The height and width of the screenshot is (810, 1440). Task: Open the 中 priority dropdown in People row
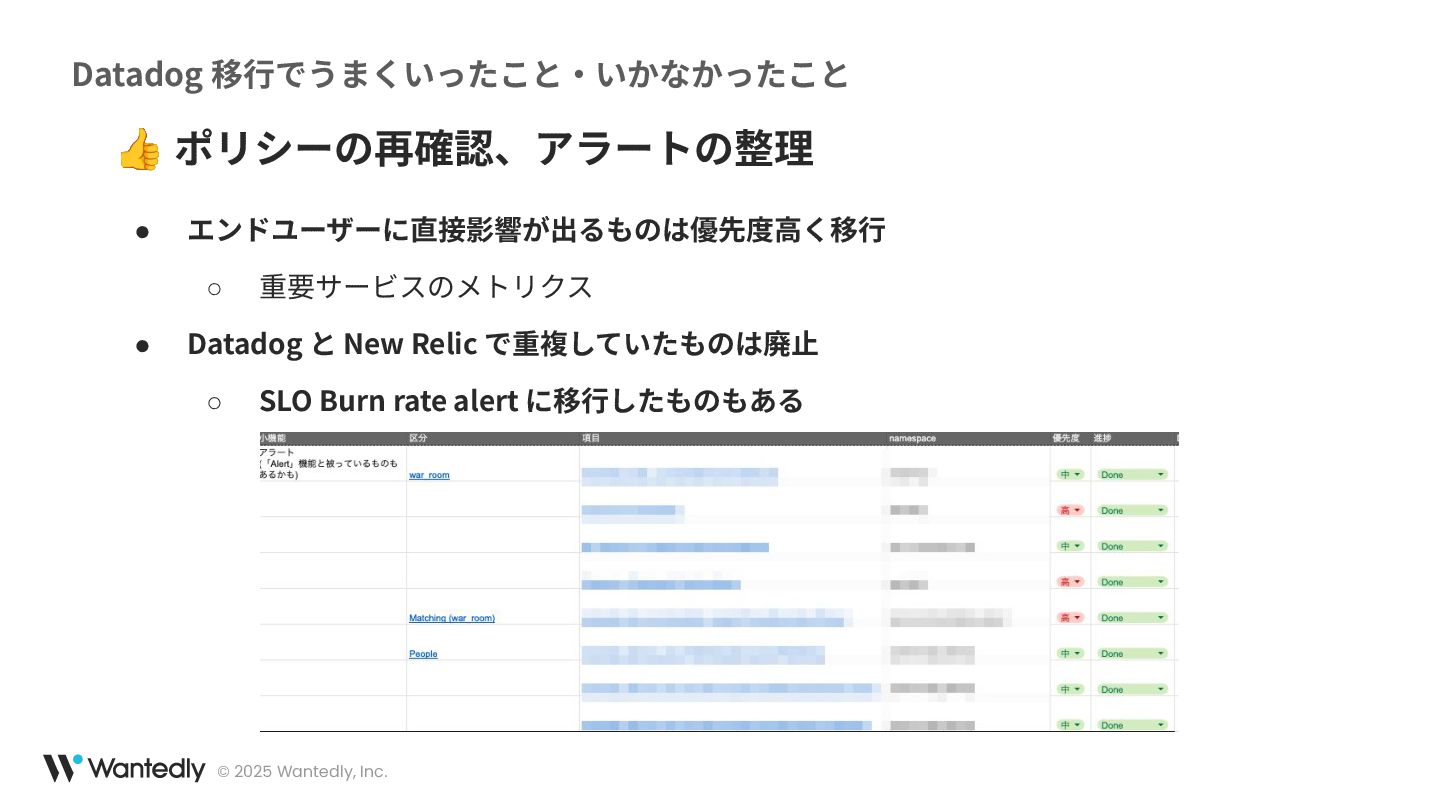click(1070, 654)
